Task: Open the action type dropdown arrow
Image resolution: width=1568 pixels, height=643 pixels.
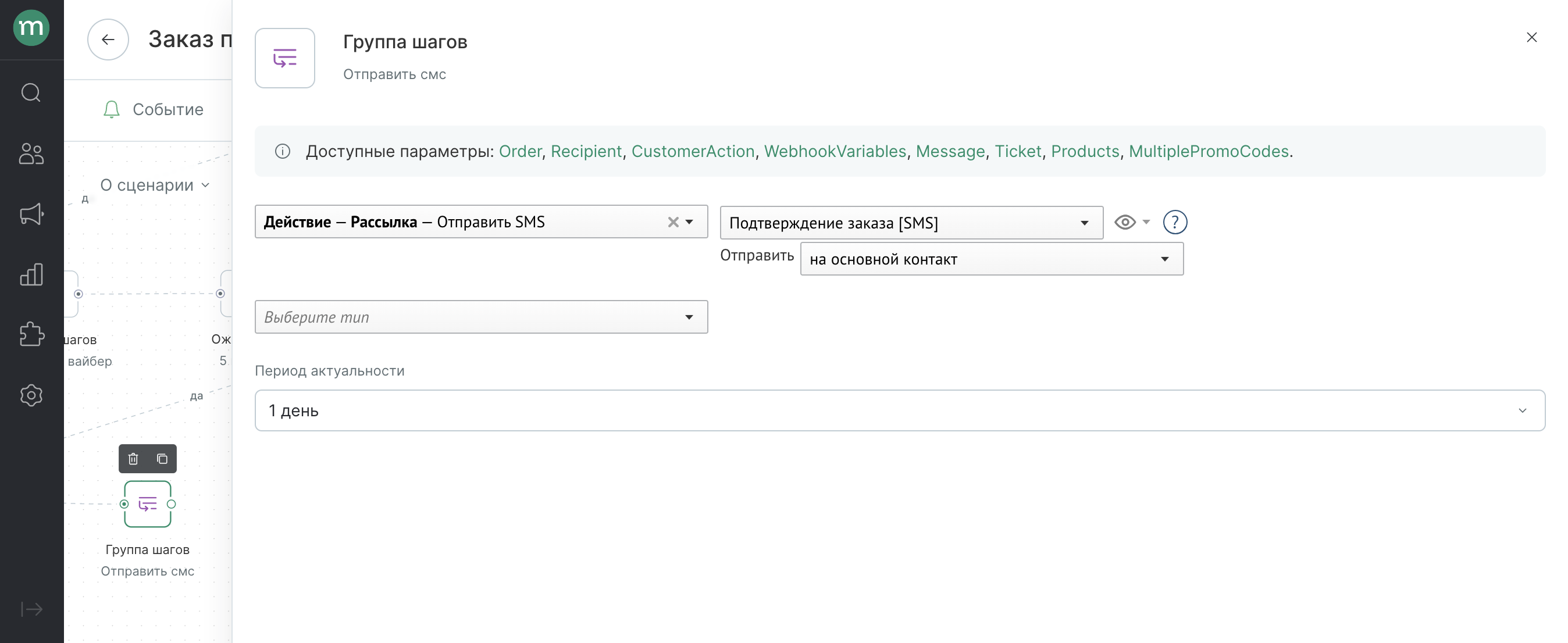Action: point(690,222)
